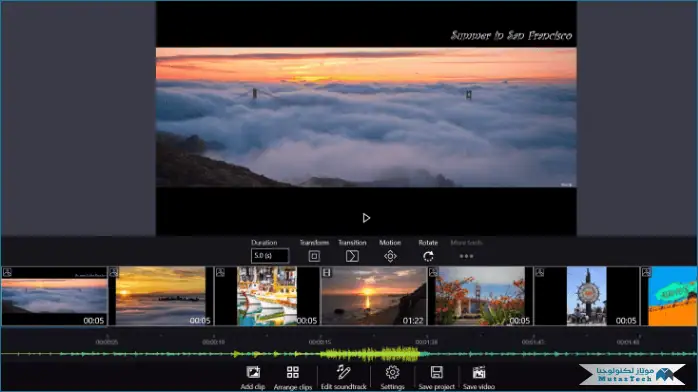Click the Rotate icon

[428, 256]
